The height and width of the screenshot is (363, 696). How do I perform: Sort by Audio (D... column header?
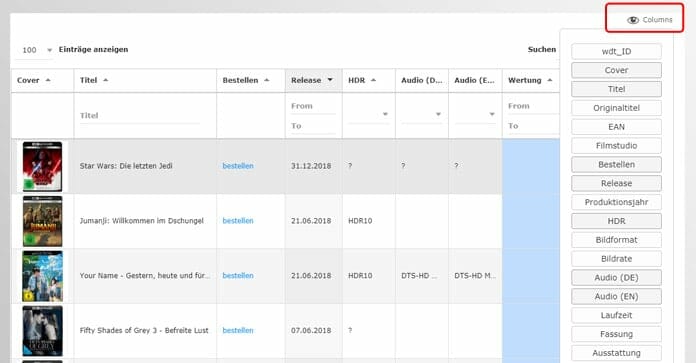pos(422,80)
